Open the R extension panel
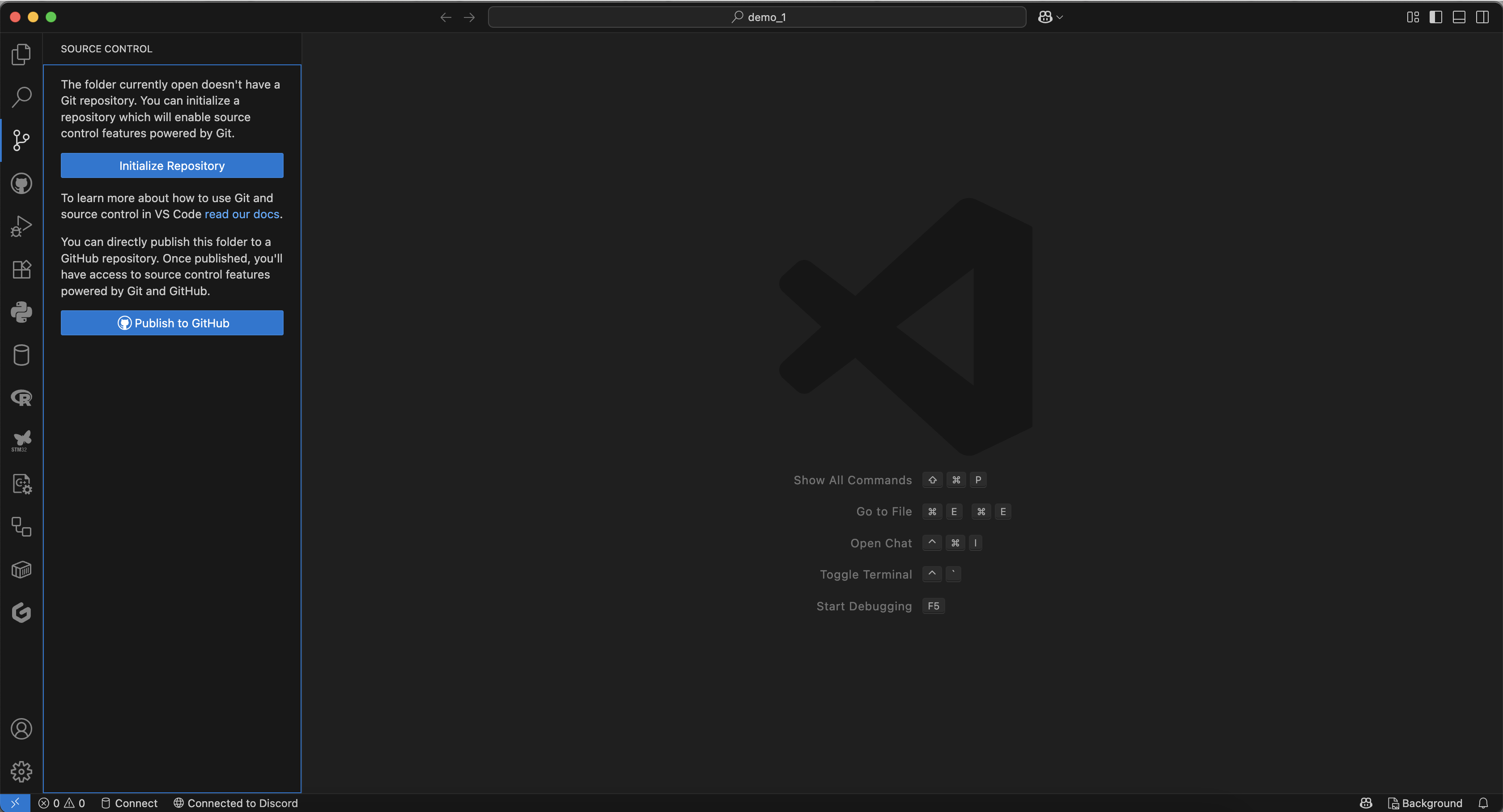 (21, 397)
